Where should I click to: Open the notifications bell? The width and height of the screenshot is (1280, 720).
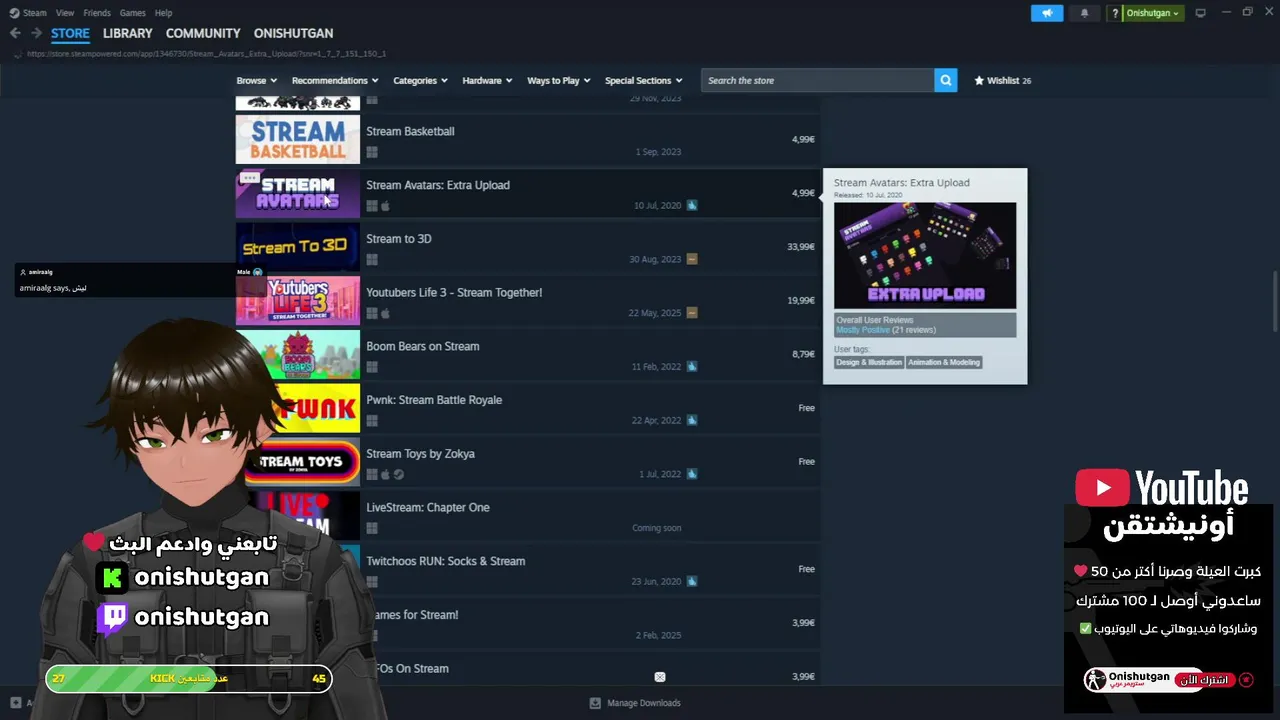[1084, 13]
